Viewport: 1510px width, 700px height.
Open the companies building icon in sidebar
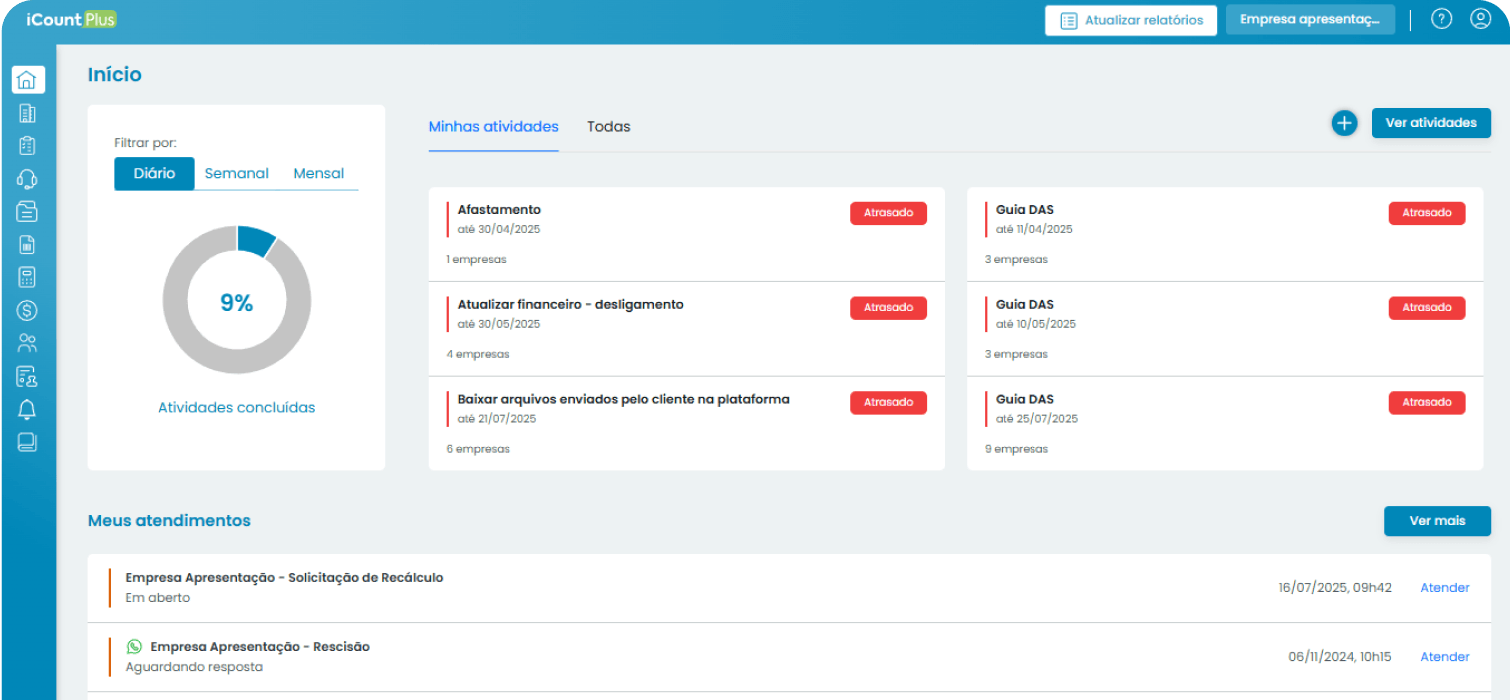[27, 113]
